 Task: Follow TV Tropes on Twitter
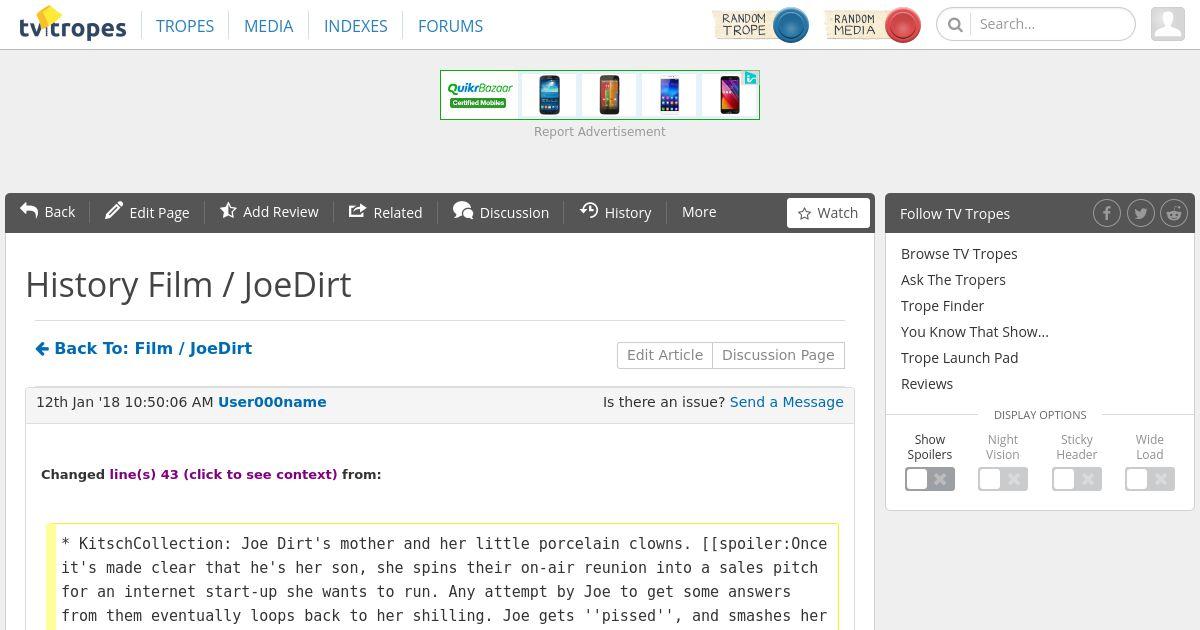tap(1140, 213)
